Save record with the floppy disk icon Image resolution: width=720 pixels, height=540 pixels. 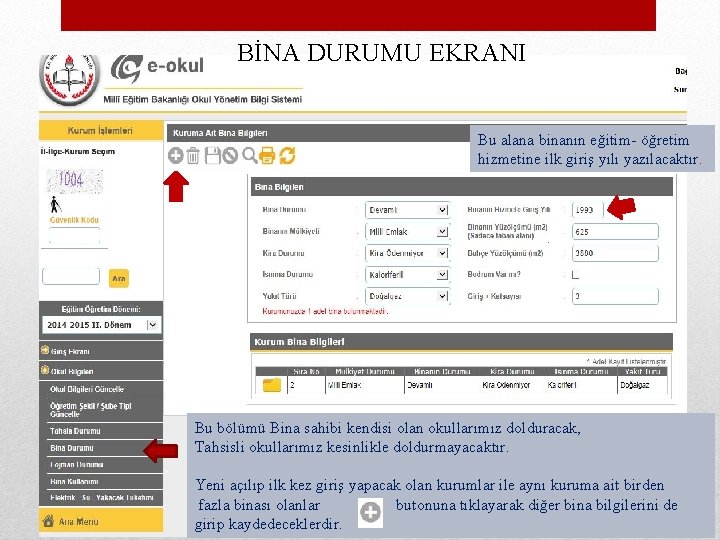tap(212, 156)
